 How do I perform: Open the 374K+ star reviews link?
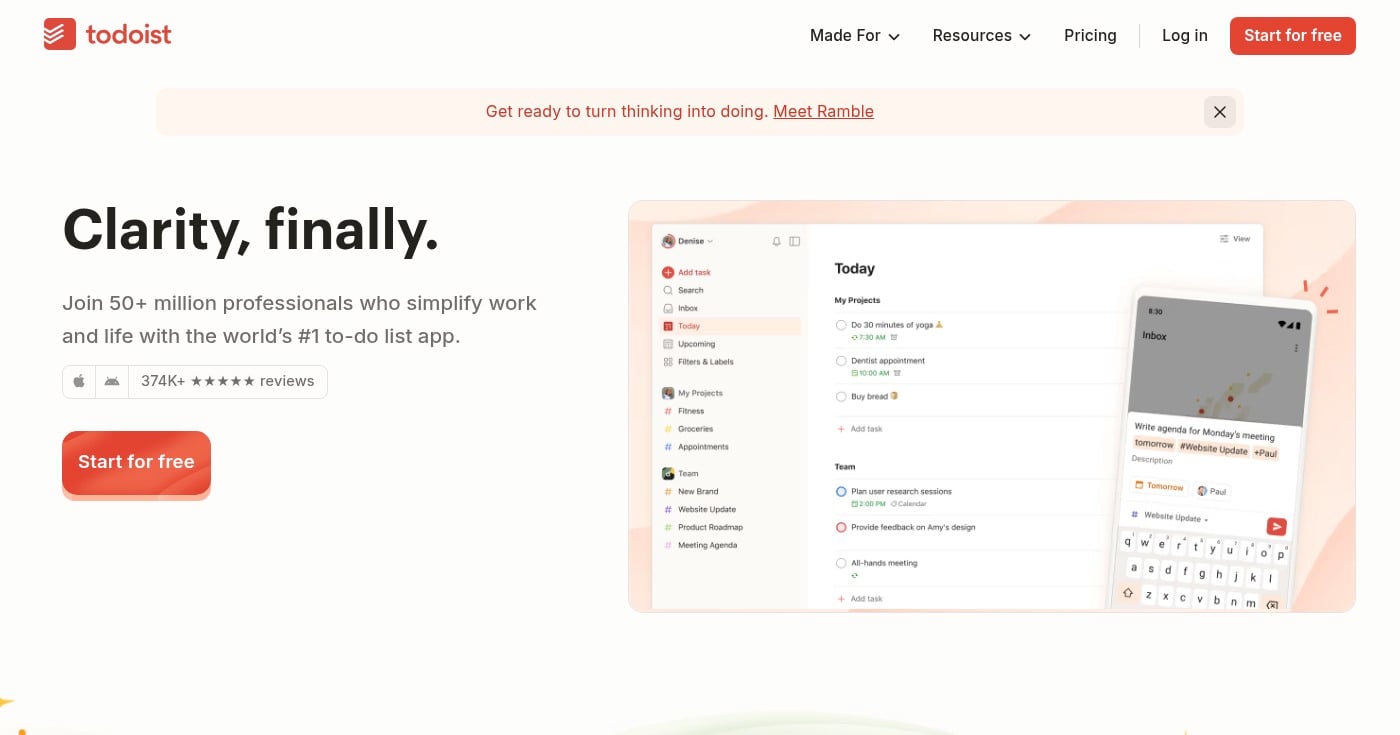click(x=228, y=381)
